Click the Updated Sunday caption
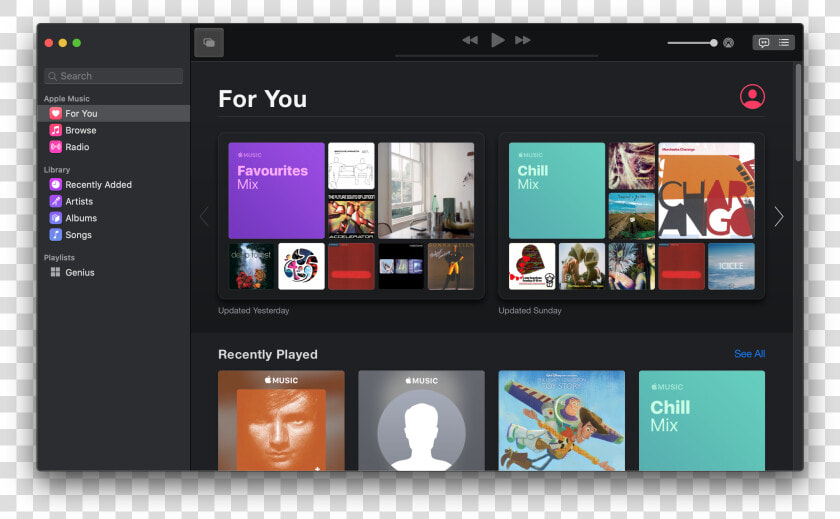Screen dimensions: 840x519 [x=530, y=311]
